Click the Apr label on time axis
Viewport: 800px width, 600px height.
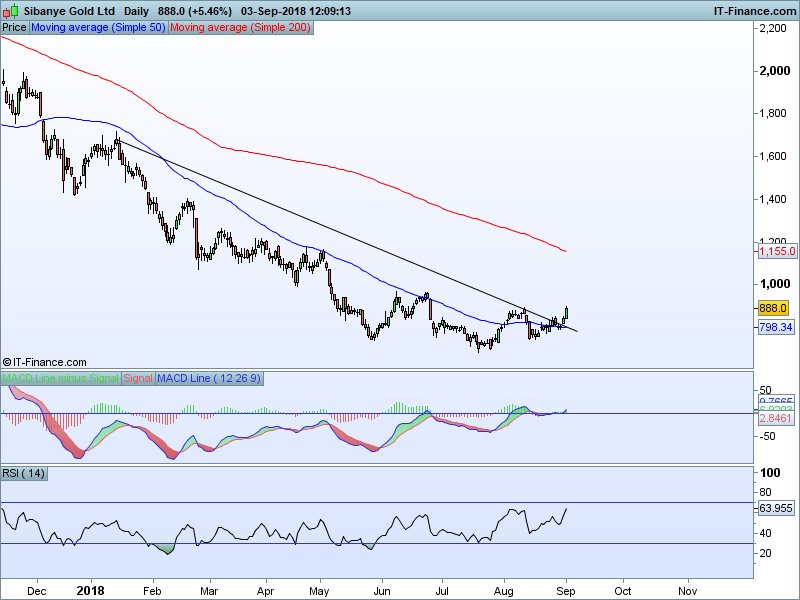coord(265,591)
